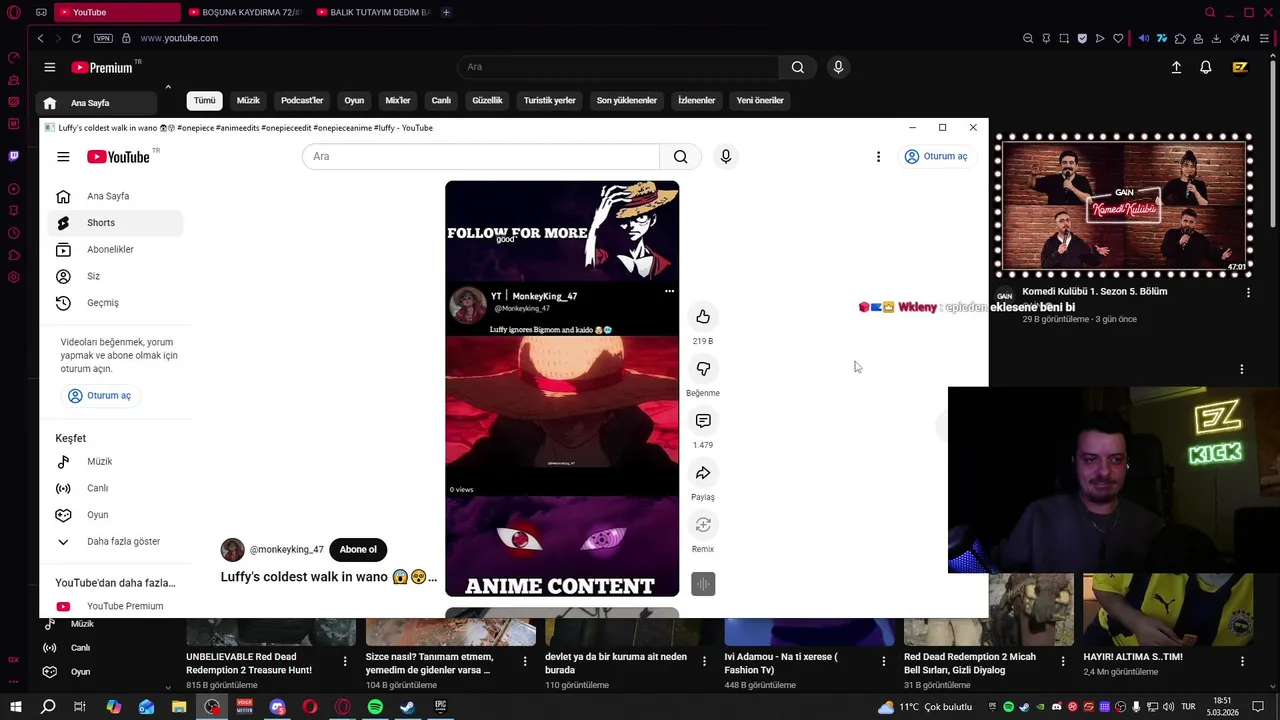
Task: Open Steam from the Windows taskbar
Action: [407, 707]
